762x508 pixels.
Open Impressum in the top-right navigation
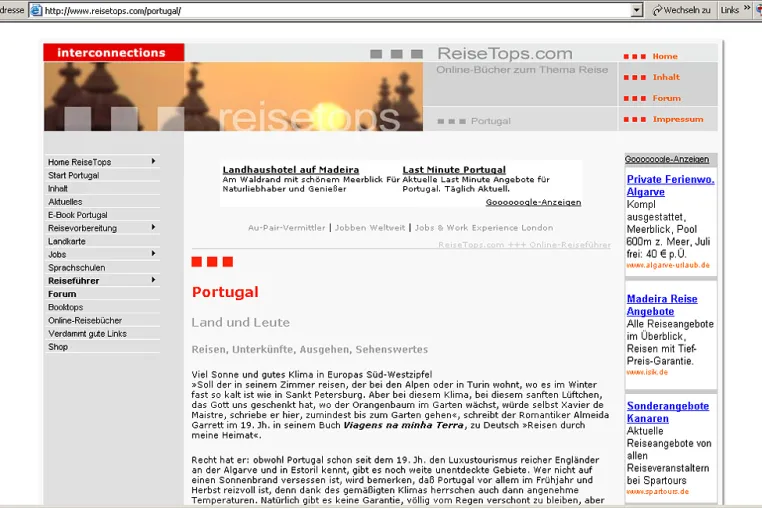pyautogui.click(x=677, y=119)
